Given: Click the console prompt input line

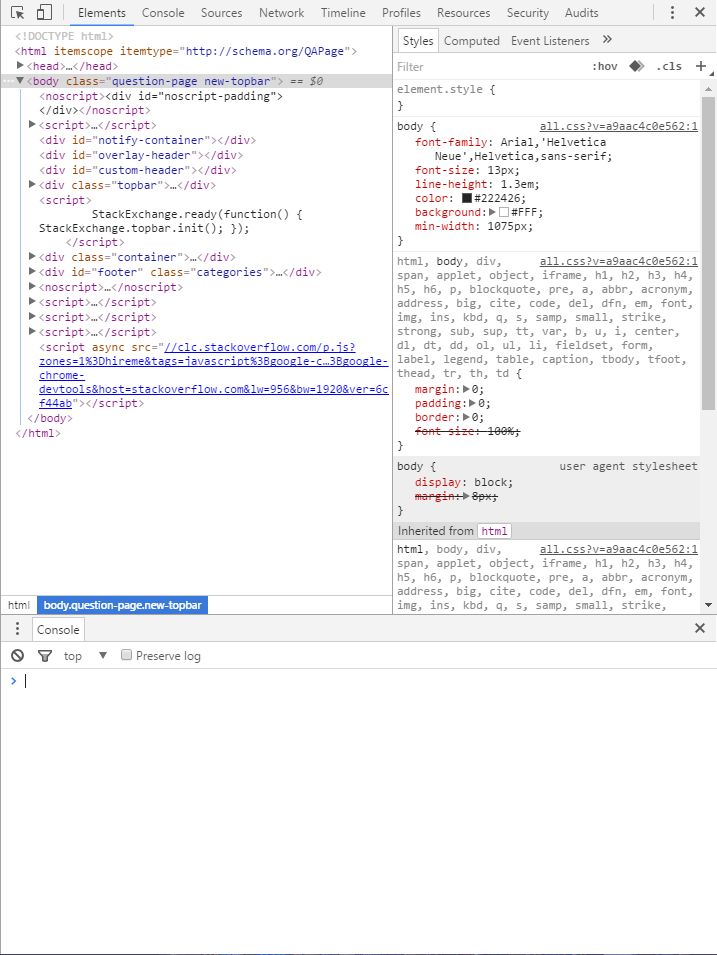Looking at the screenshot, I should coord(366,681).
